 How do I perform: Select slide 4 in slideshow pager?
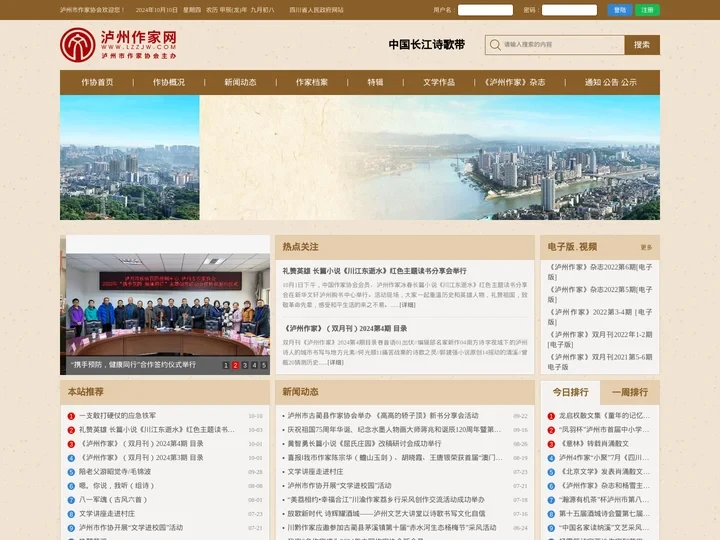(254, 365)
